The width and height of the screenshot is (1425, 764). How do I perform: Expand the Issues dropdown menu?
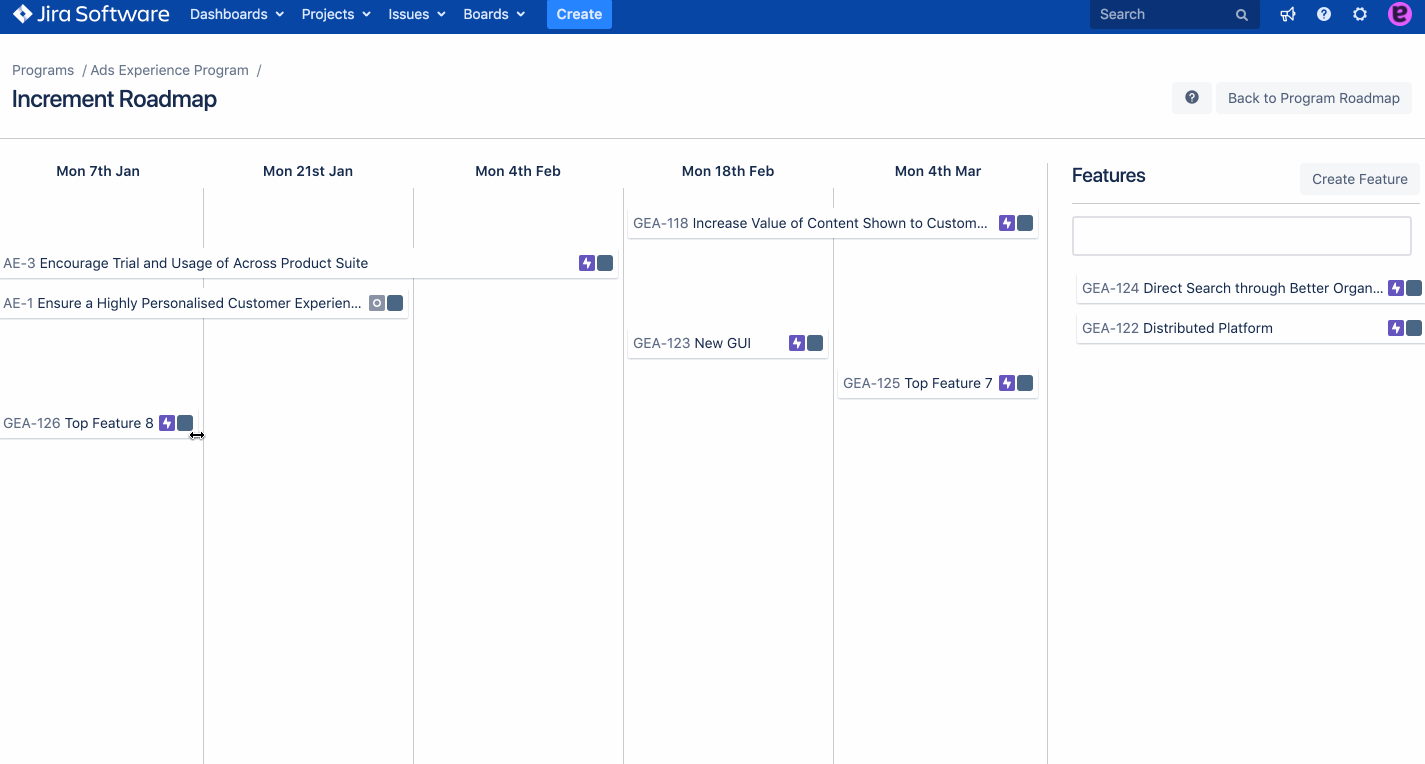417,15
